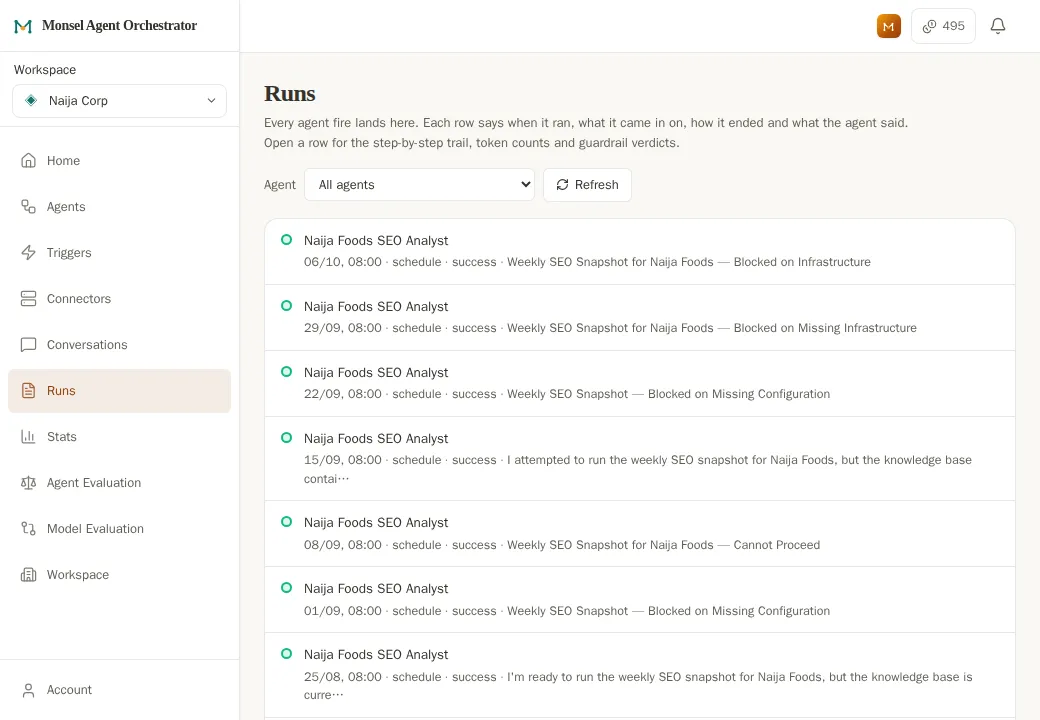Open 15/09 run about knowledge base
The width and height of the screenshot is (1040, 720).
(639, 458)
